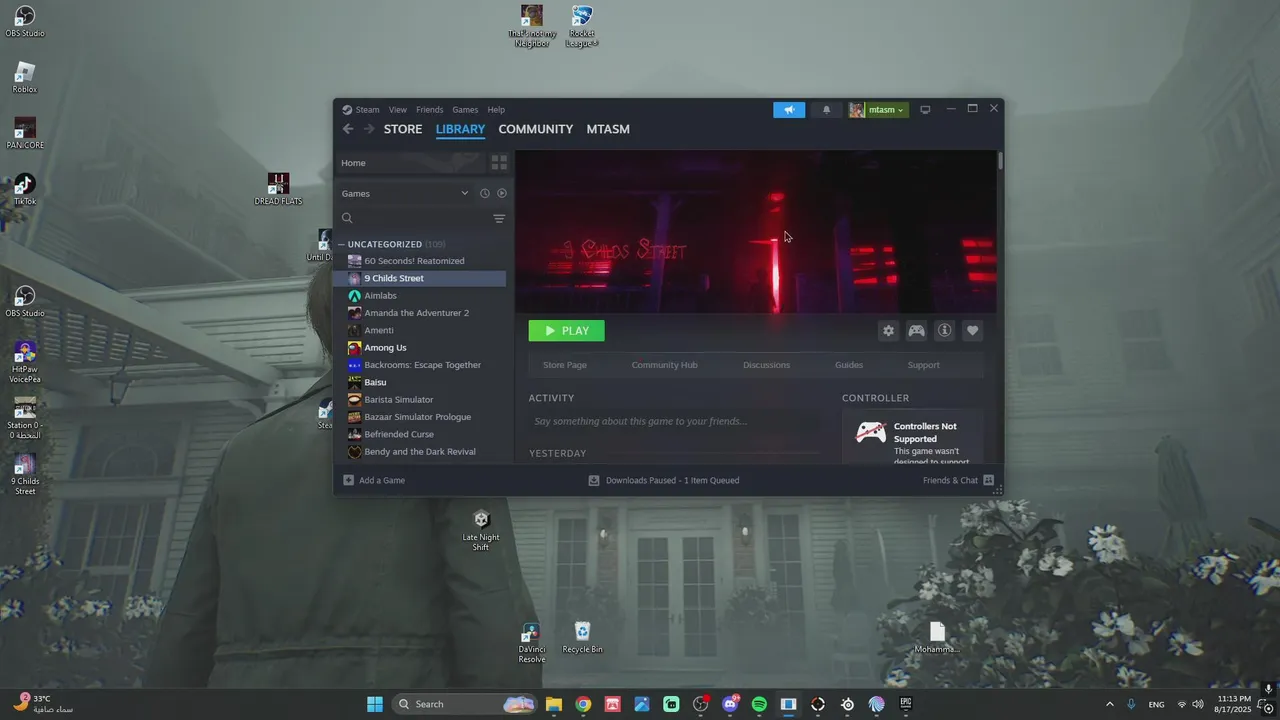Switch to the COMMUNITY tab
The image size is (1280, 720).
point(535,129)
